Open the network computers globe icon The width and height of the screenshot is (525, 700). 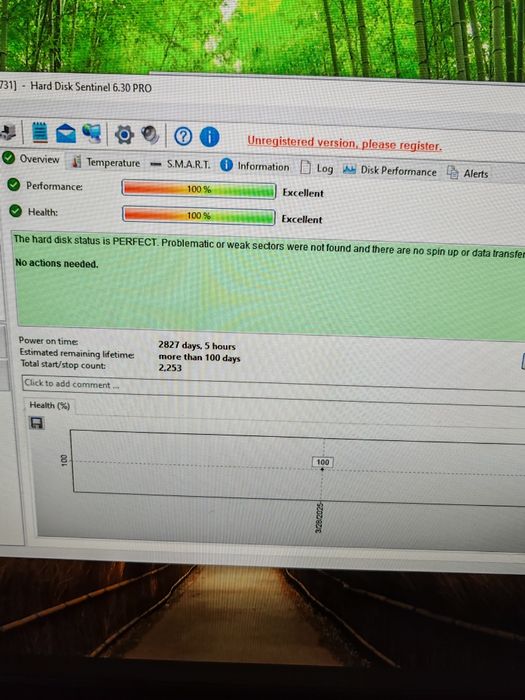[x=92, y=133]
